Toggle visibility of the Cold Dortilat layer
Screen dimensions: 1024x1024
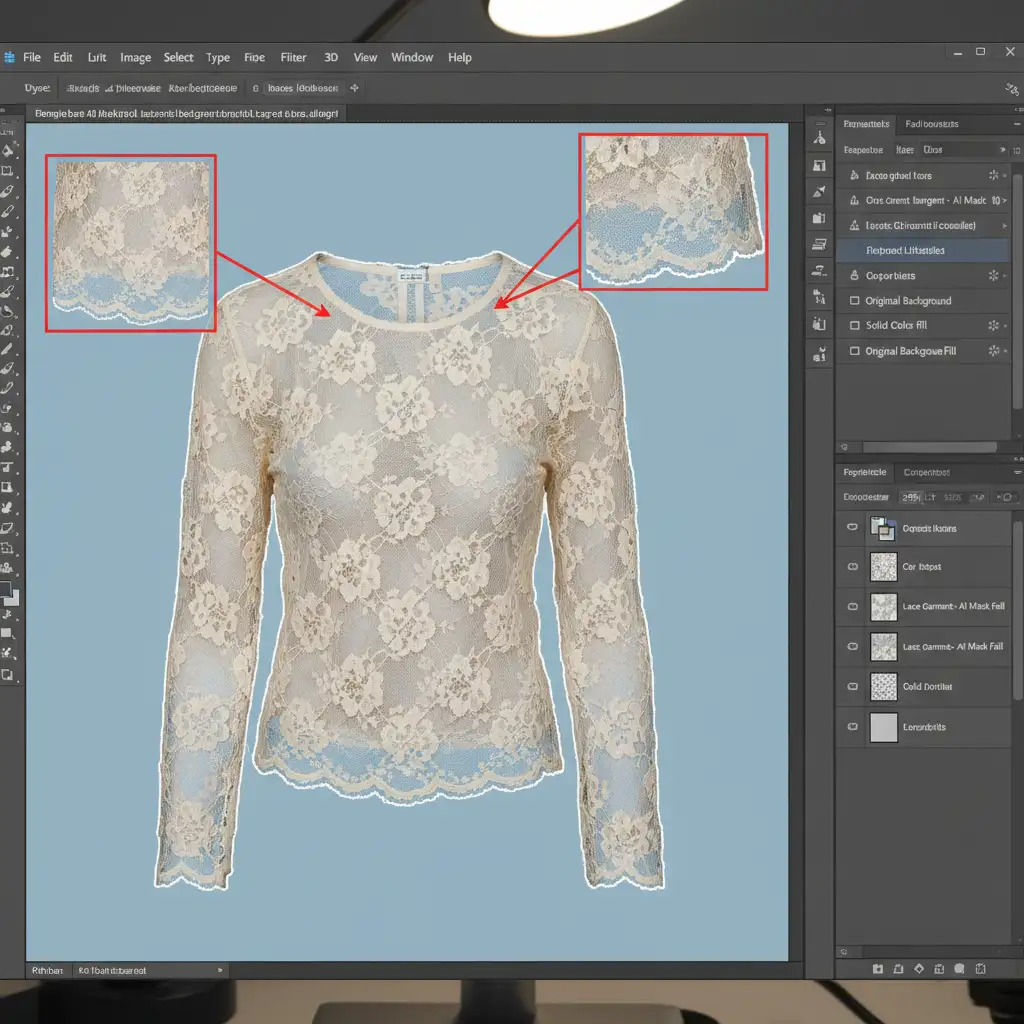click(x=852, y=687)
